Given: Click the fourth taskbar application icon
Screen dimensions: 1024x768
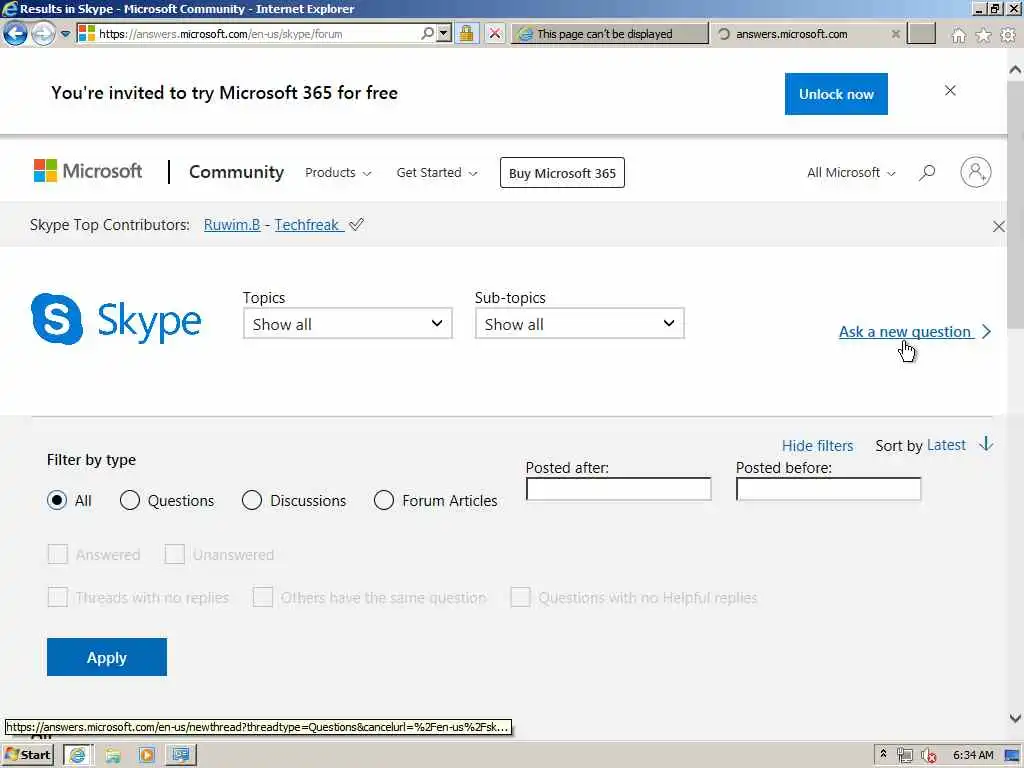Looking at the screenshot, I should coord(180,756).
